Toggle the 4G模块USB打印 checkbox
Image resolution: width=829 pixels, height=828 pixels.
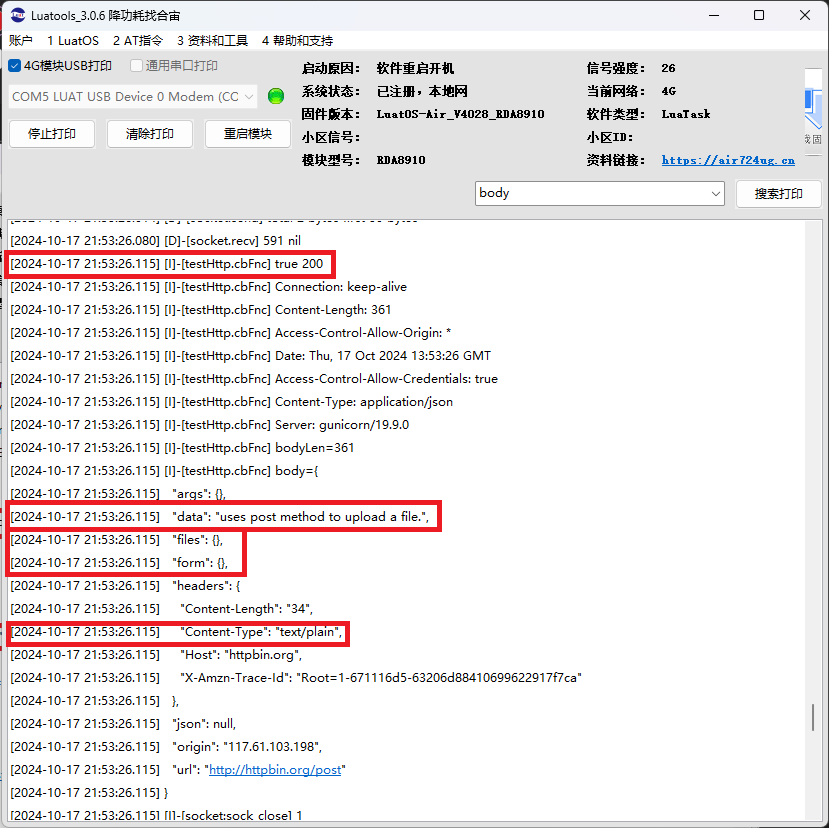click(15, 66)
